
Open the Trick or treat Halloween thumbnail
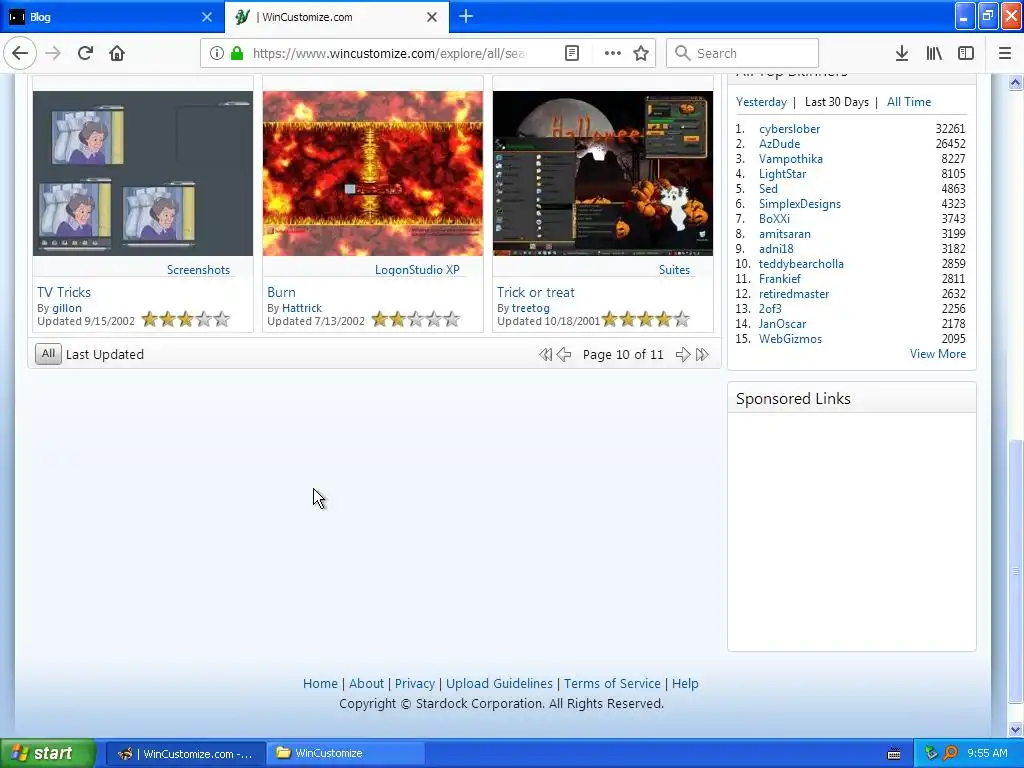(603, 173)
